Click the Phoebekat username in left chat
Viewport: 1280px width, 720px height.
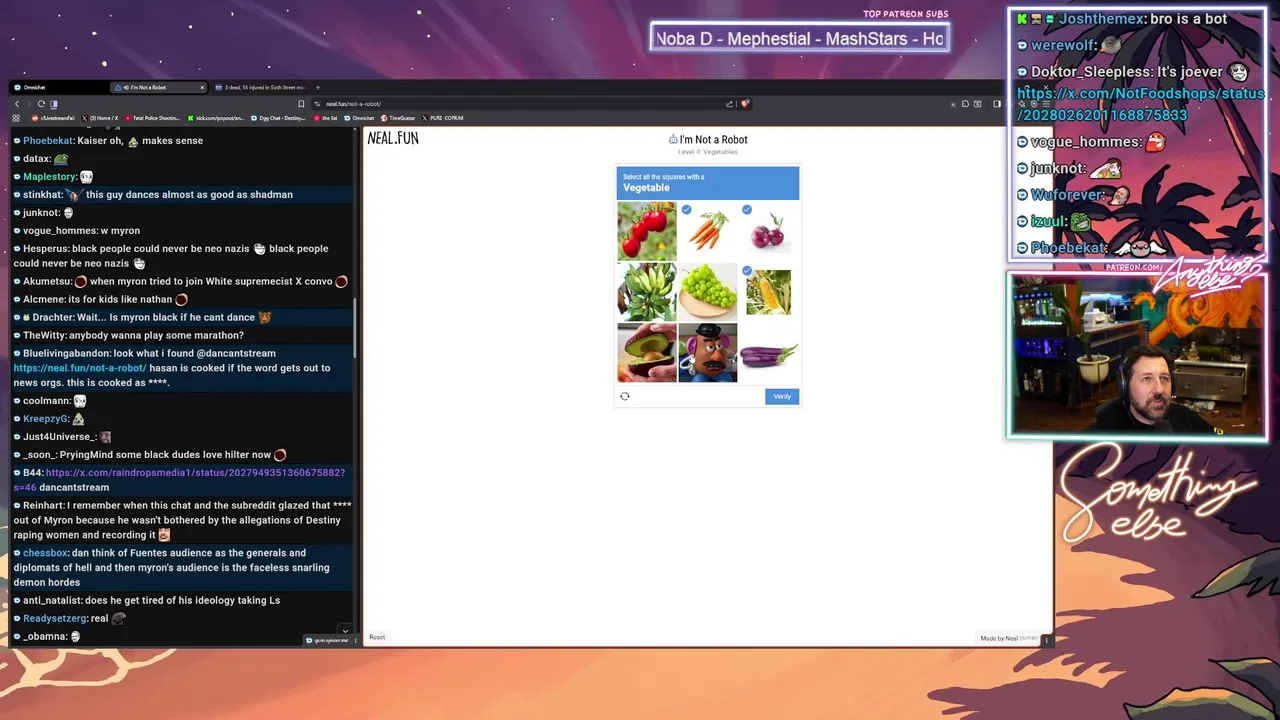[47, 141]
